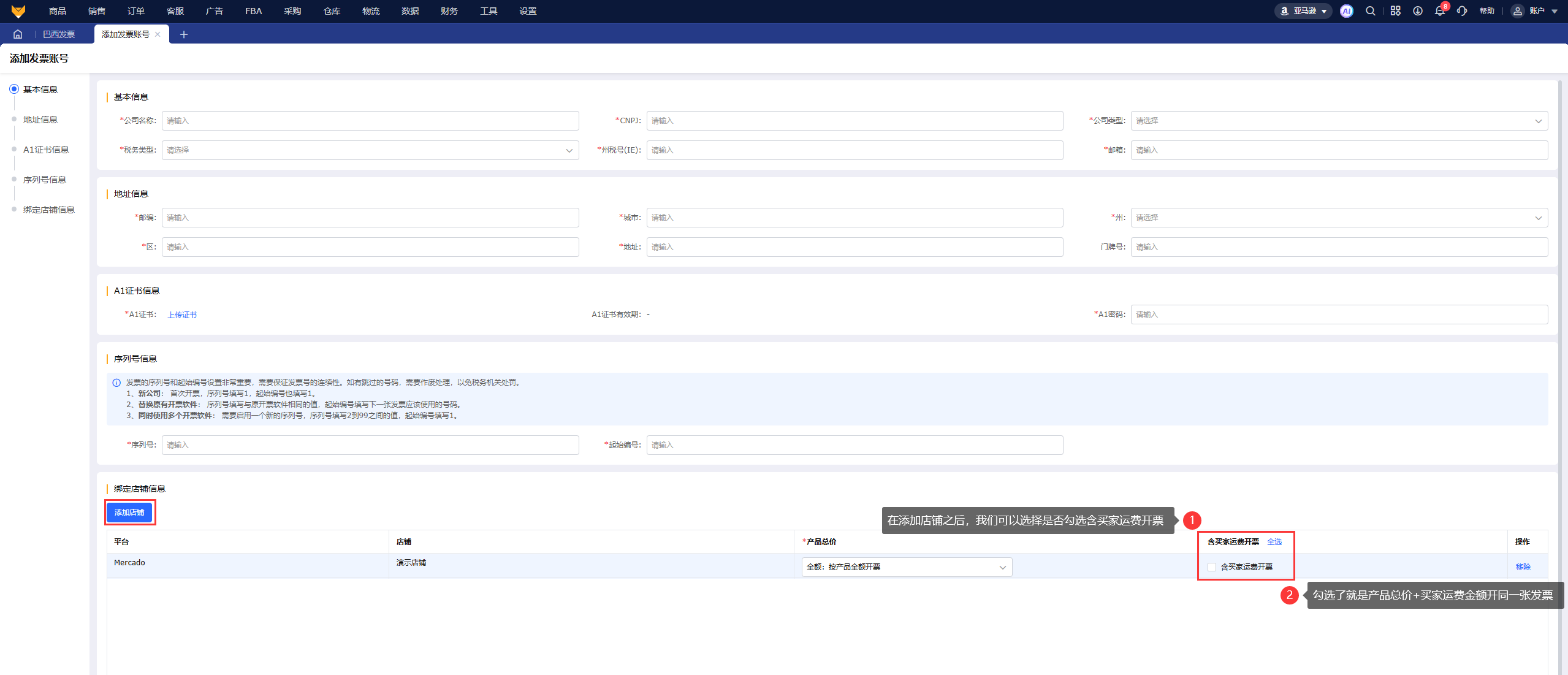Click the customer service headset icon
This screenshot has width=1568, height=675.
1462,11
